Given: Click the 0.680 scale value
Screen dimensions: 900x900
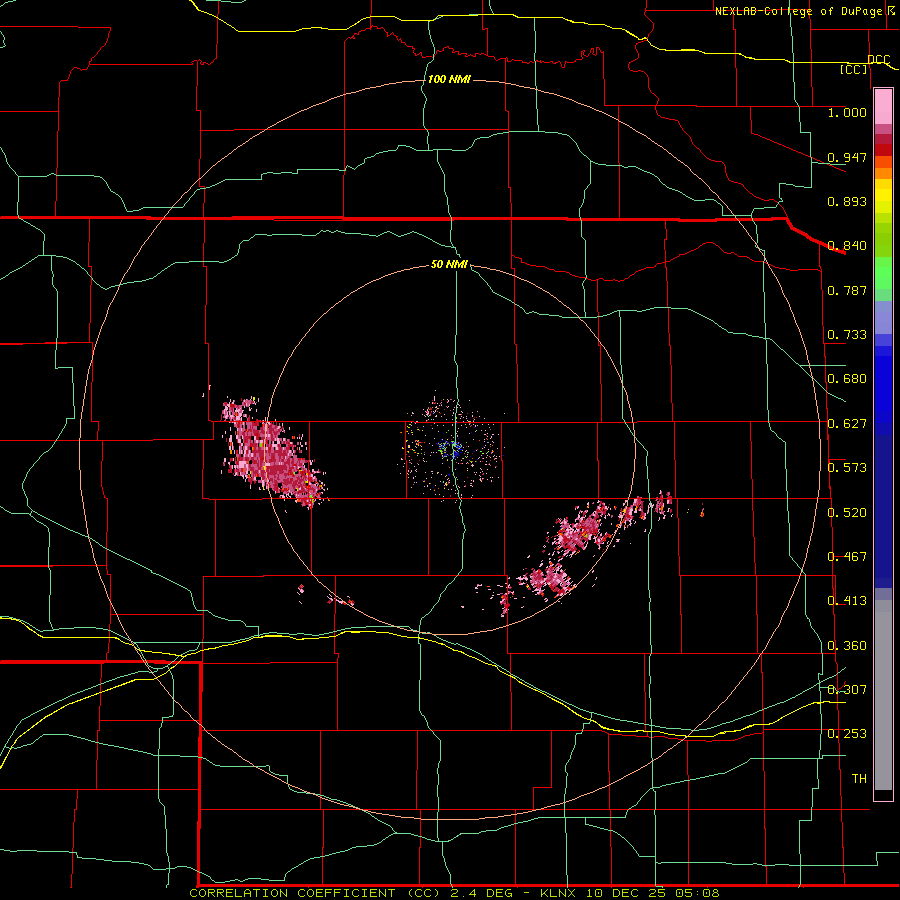Looking at the screenshot, I should (x=847, y=379).
